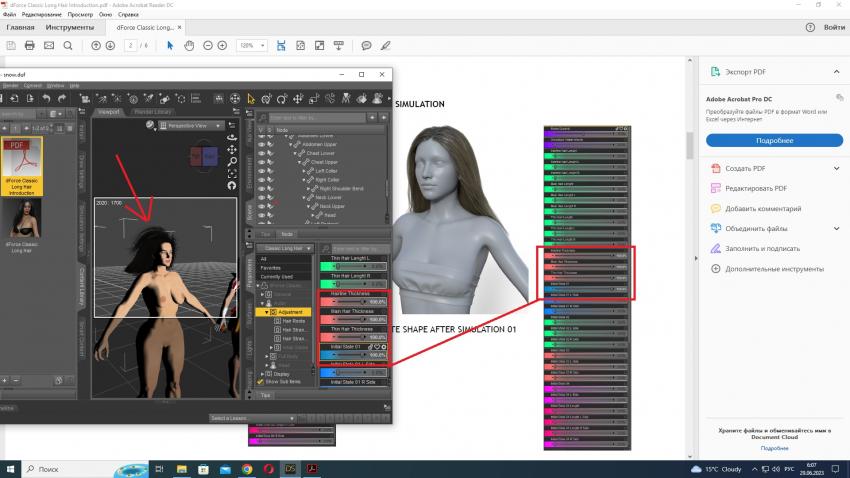This screenshot has height=478, width=850.
Task: Click Daz viewport orbit camera control
Action: pos(232,137)
